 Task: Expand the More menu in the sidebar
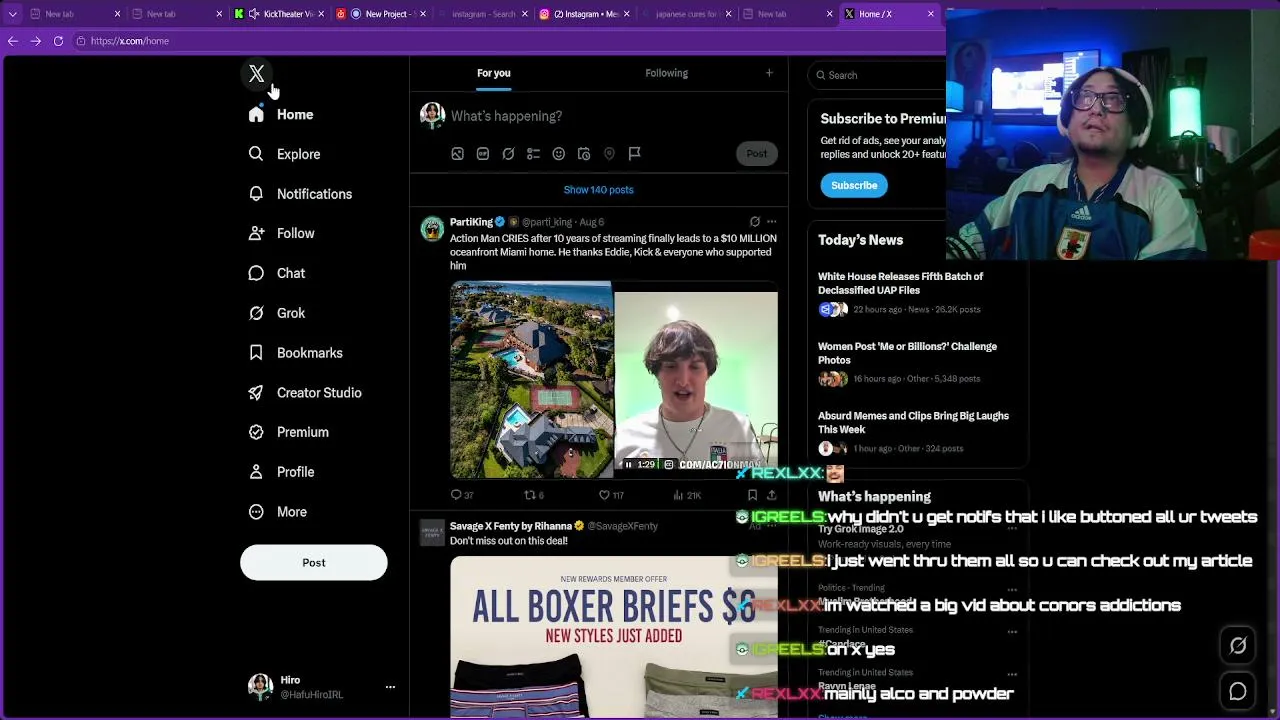[278, 512]
